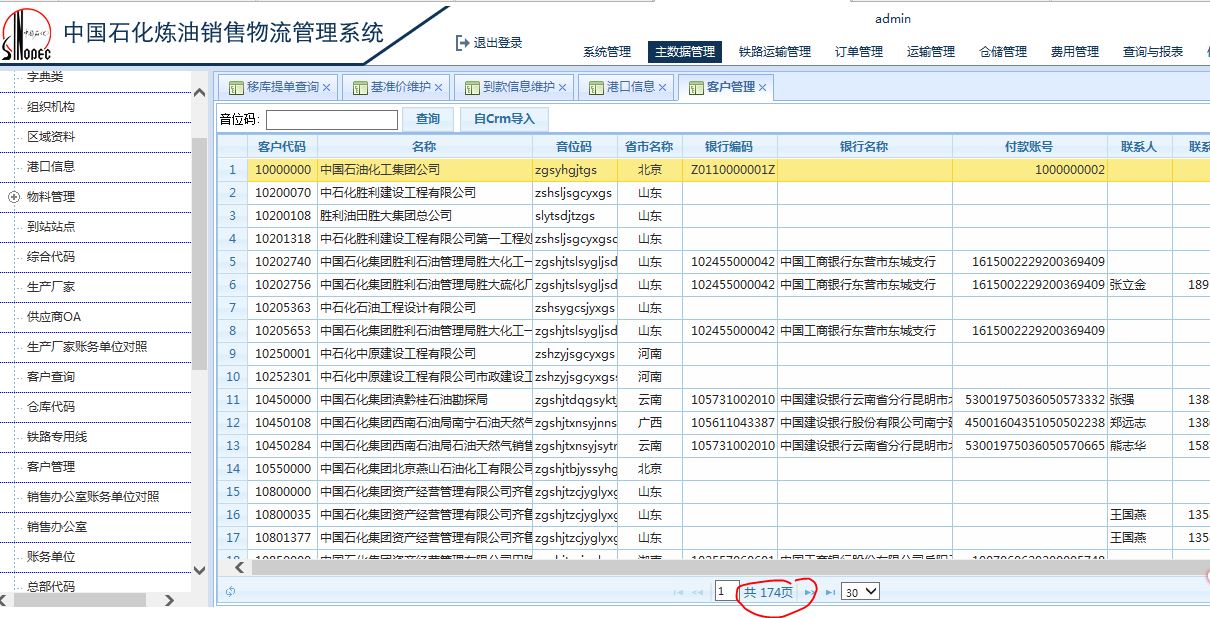This screenshot has width=1210, height=618.
Task: Open the 运输管理 menu
Action: click(x=931, y=52)
